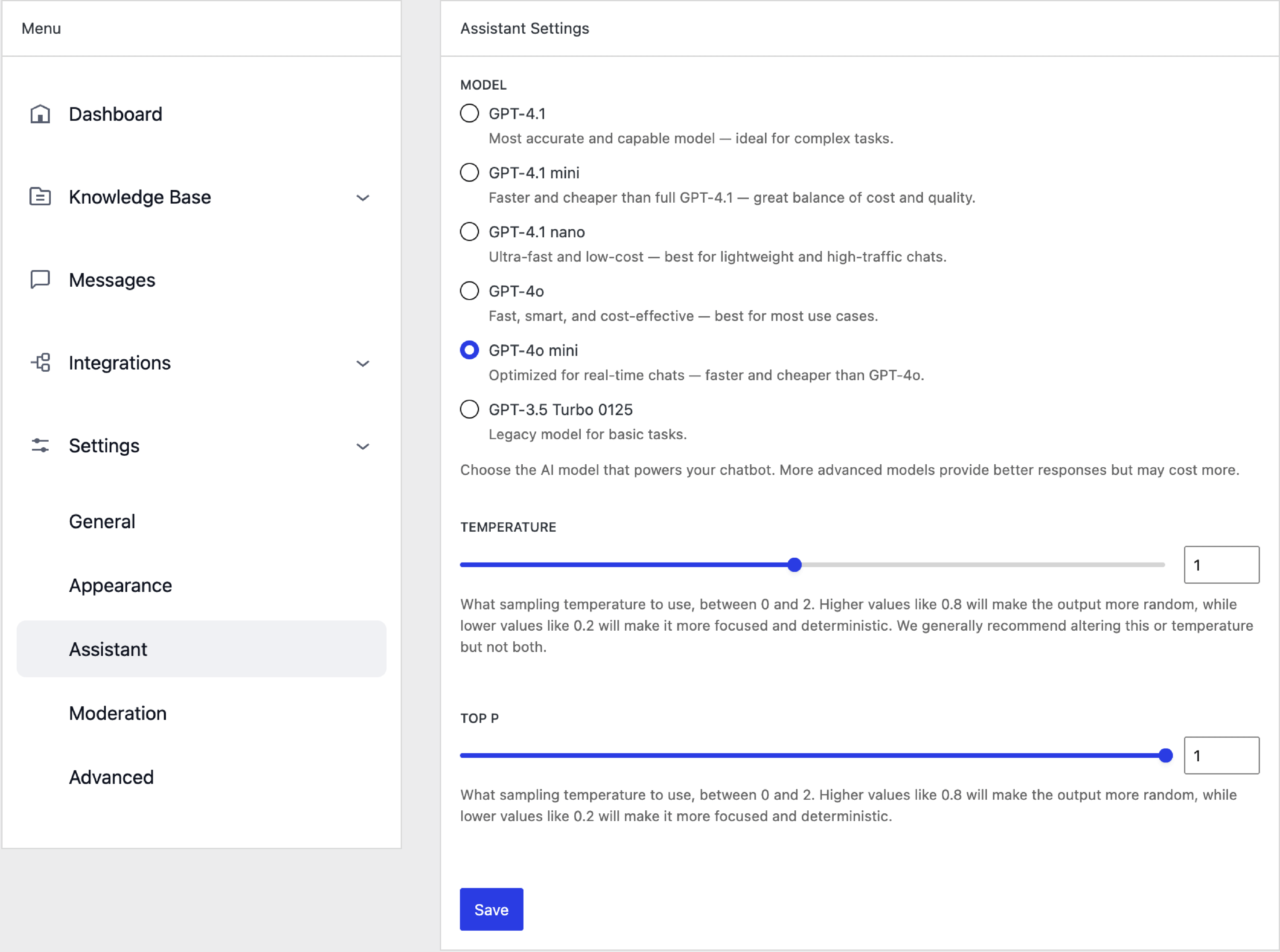
Task: Open the General settings page
Action: tap(102, 521)
